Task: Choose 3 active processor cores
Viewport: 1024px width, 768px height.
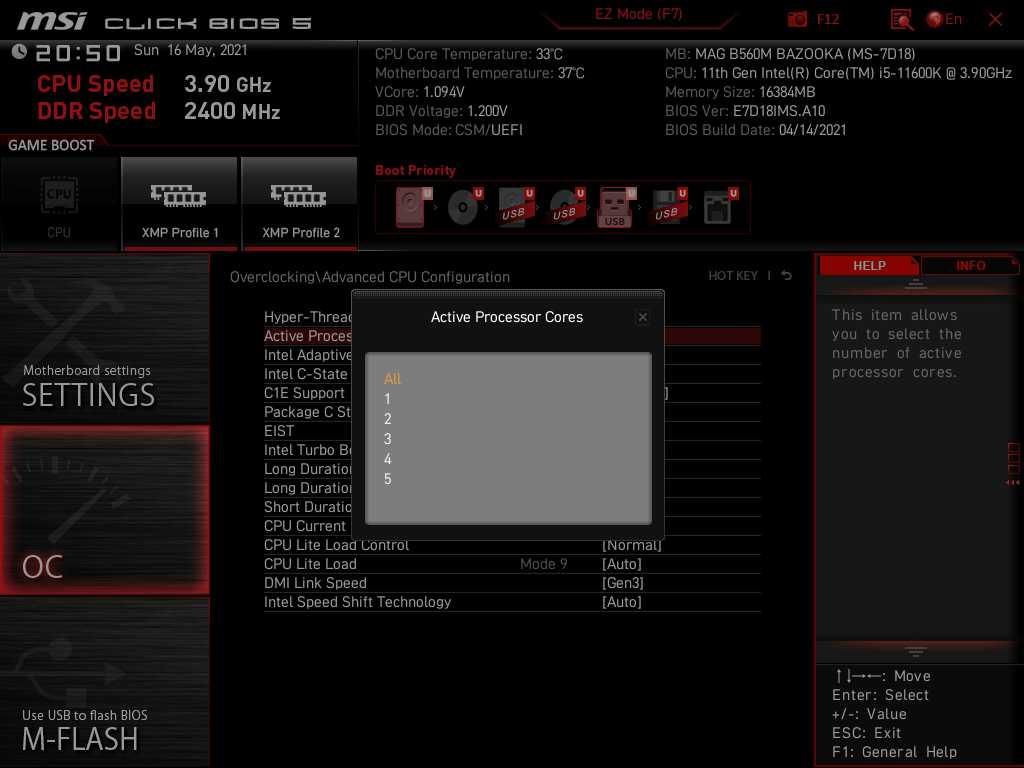Action: click(387, 439)
